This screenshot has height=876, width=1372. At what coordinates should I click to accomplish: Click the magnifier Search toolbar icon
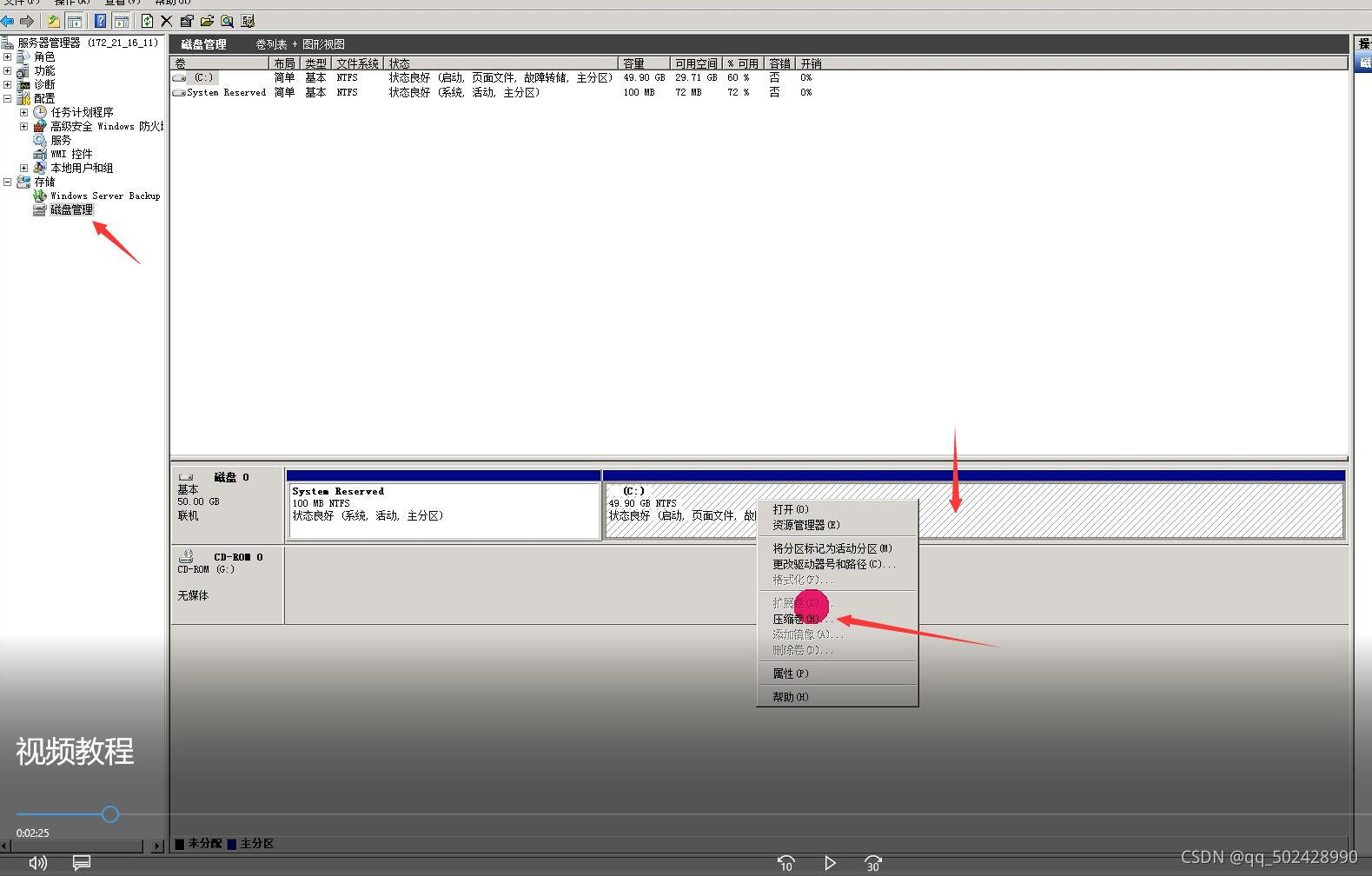(x=227, y=21)
